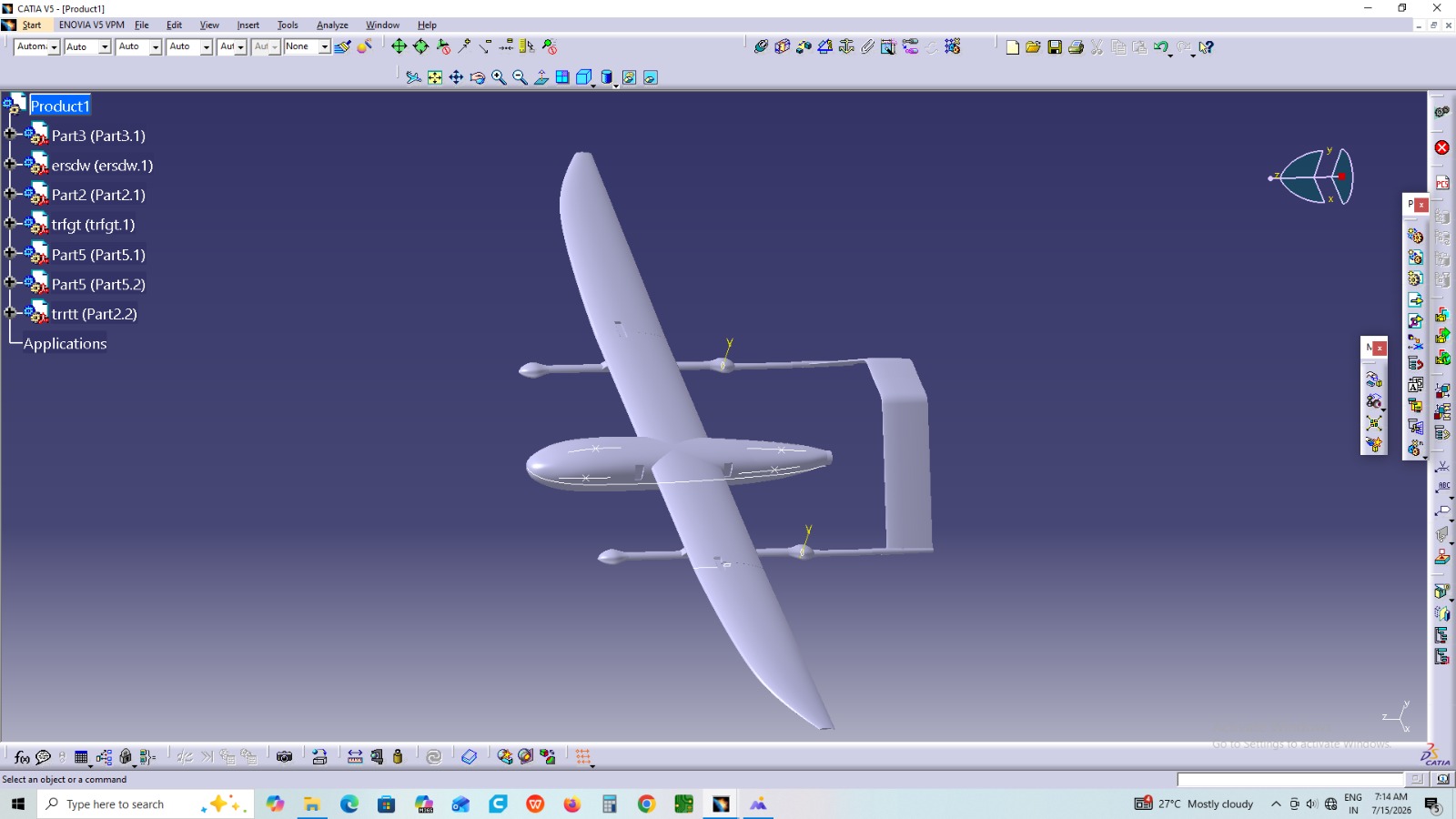Click the weather 27°C Mostly cloudy widget
This screenshot has width=1456, height=819.
tap(1194, 804)
